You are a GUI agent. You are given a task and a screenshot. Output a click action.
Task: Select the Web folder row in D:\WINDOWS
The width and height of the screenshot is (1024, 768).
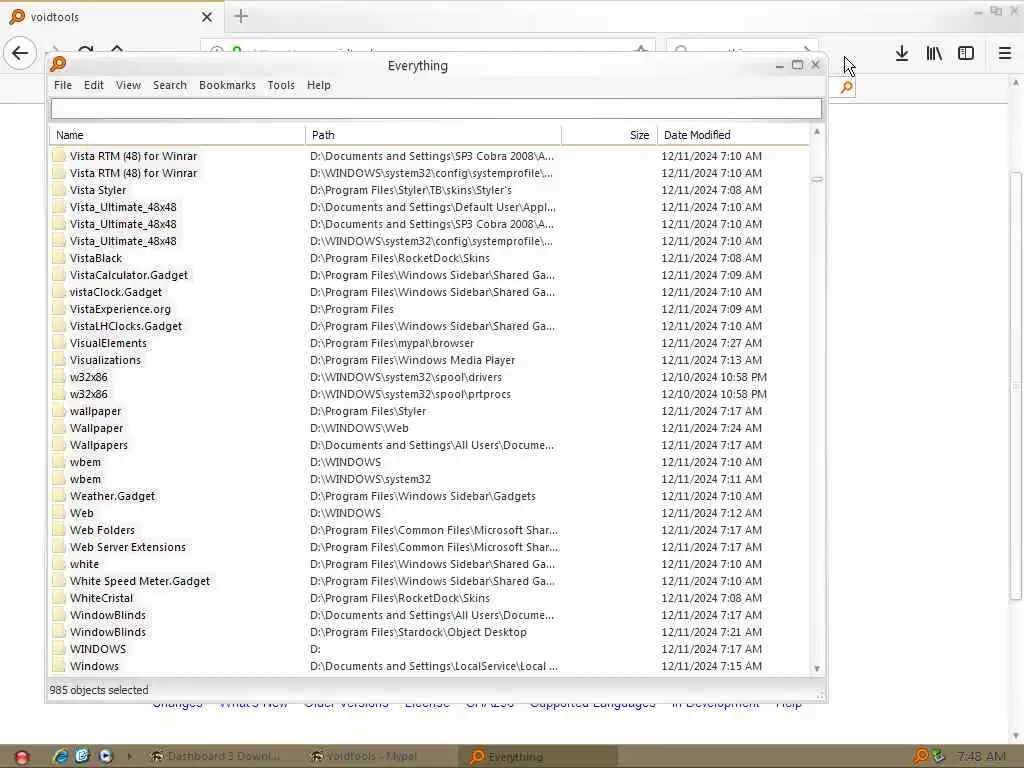click(x=430, y=513)
